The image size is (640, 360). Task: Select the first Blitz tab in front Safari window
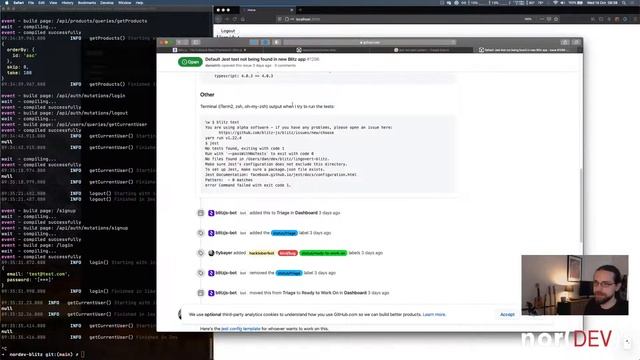coord(209,50)
